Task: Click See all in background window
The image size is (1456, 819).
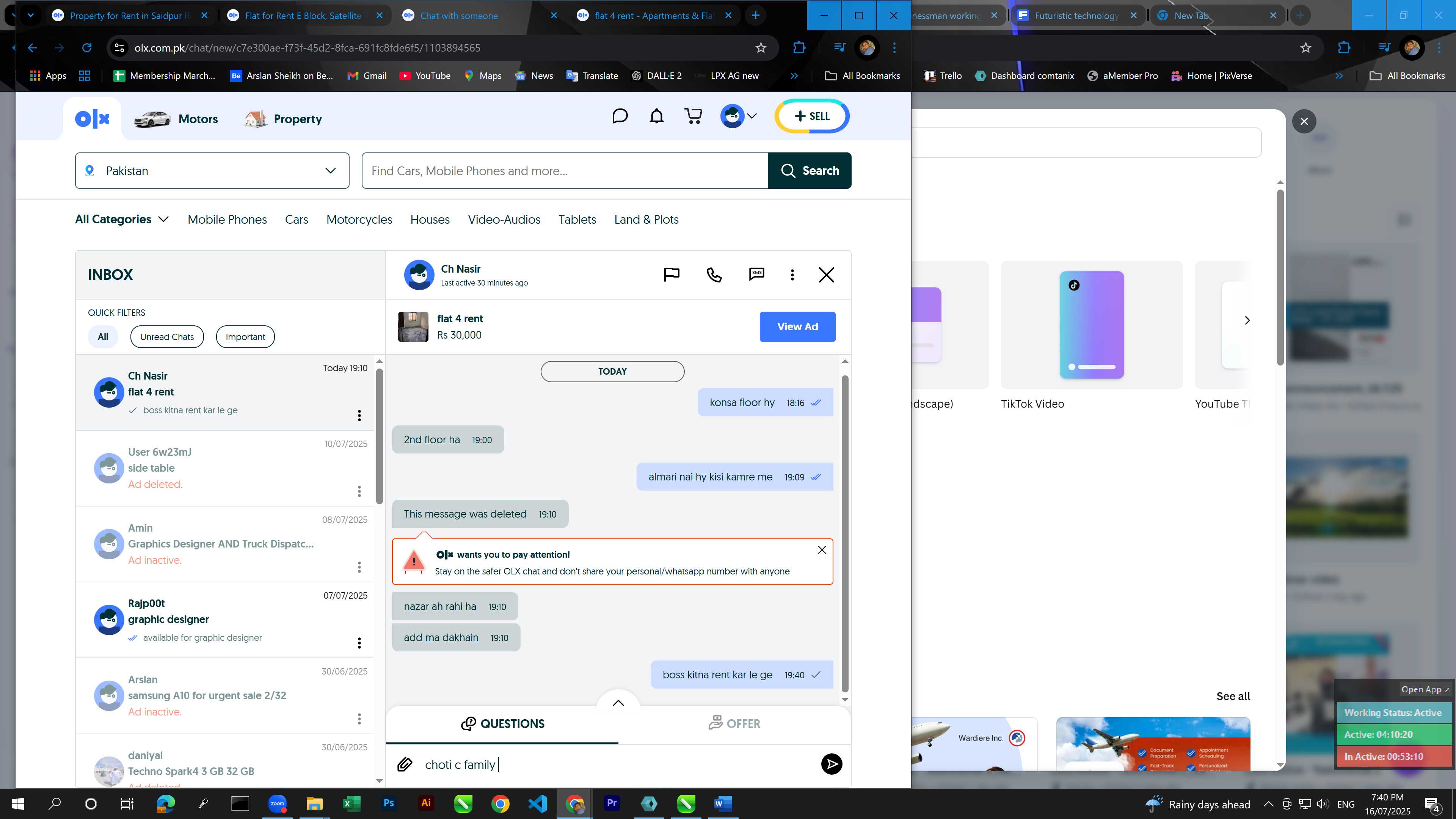Action: (x=1233, y=697)
